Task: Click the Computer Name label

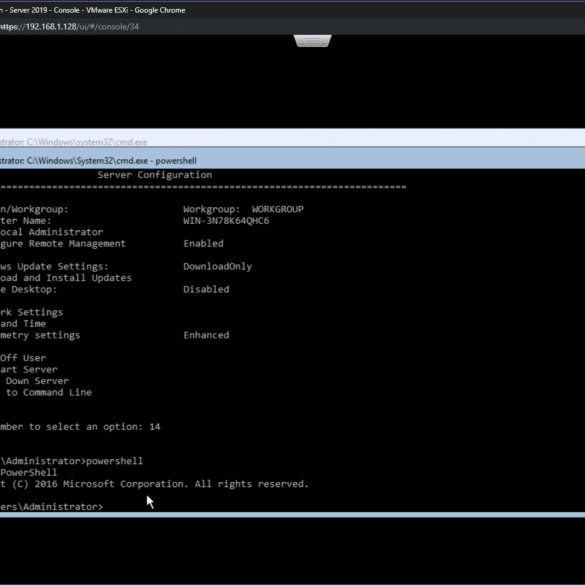Action: pos(26,221)
